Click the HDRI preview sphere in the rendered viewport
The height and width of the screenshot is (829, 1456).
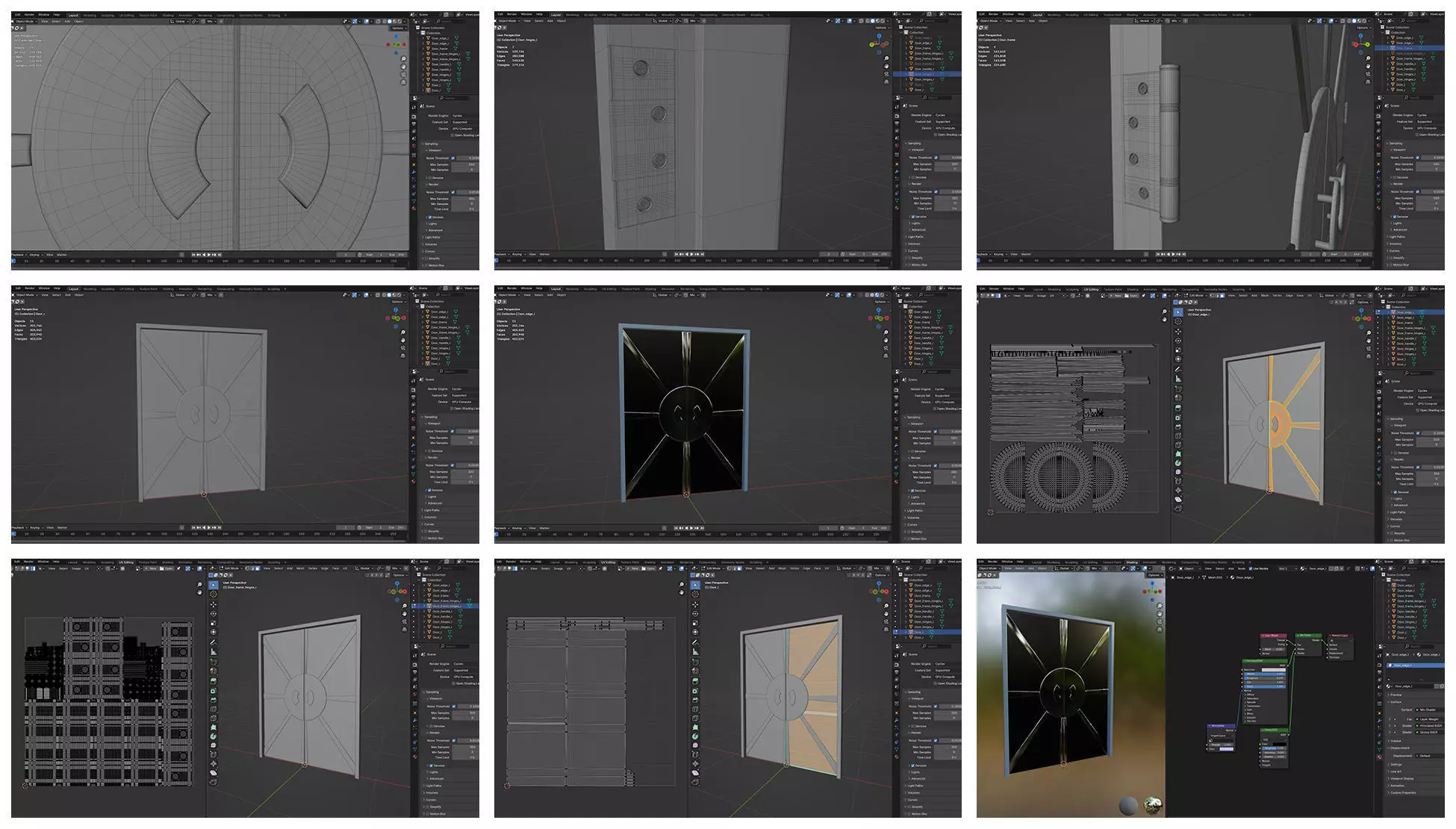[1153, 804]
